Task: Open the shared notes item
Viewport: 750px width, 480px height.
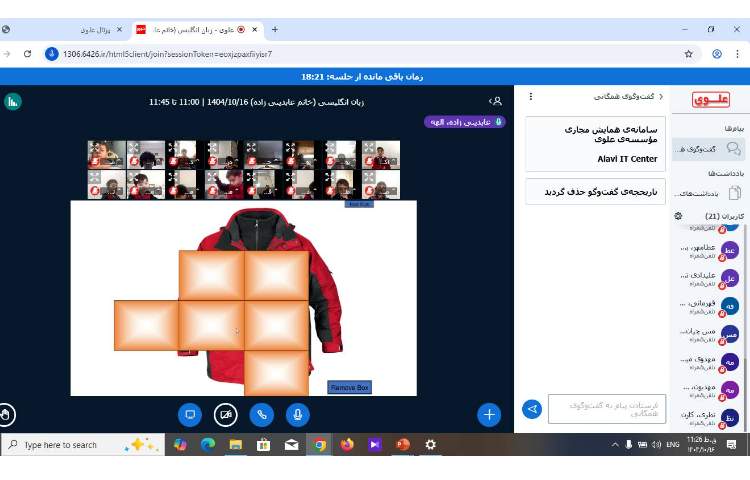Action: 708,193
